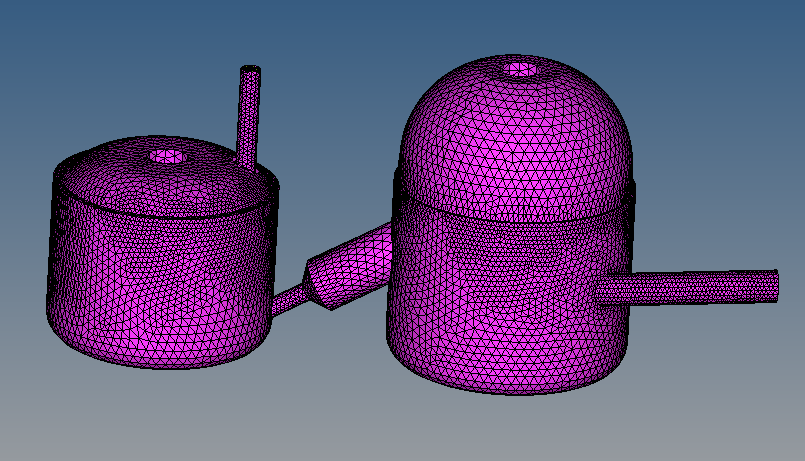The height and width of the screenshot is (461, 805).
Task: Select the dome of the right tank
Action: (x=515, y=140)
